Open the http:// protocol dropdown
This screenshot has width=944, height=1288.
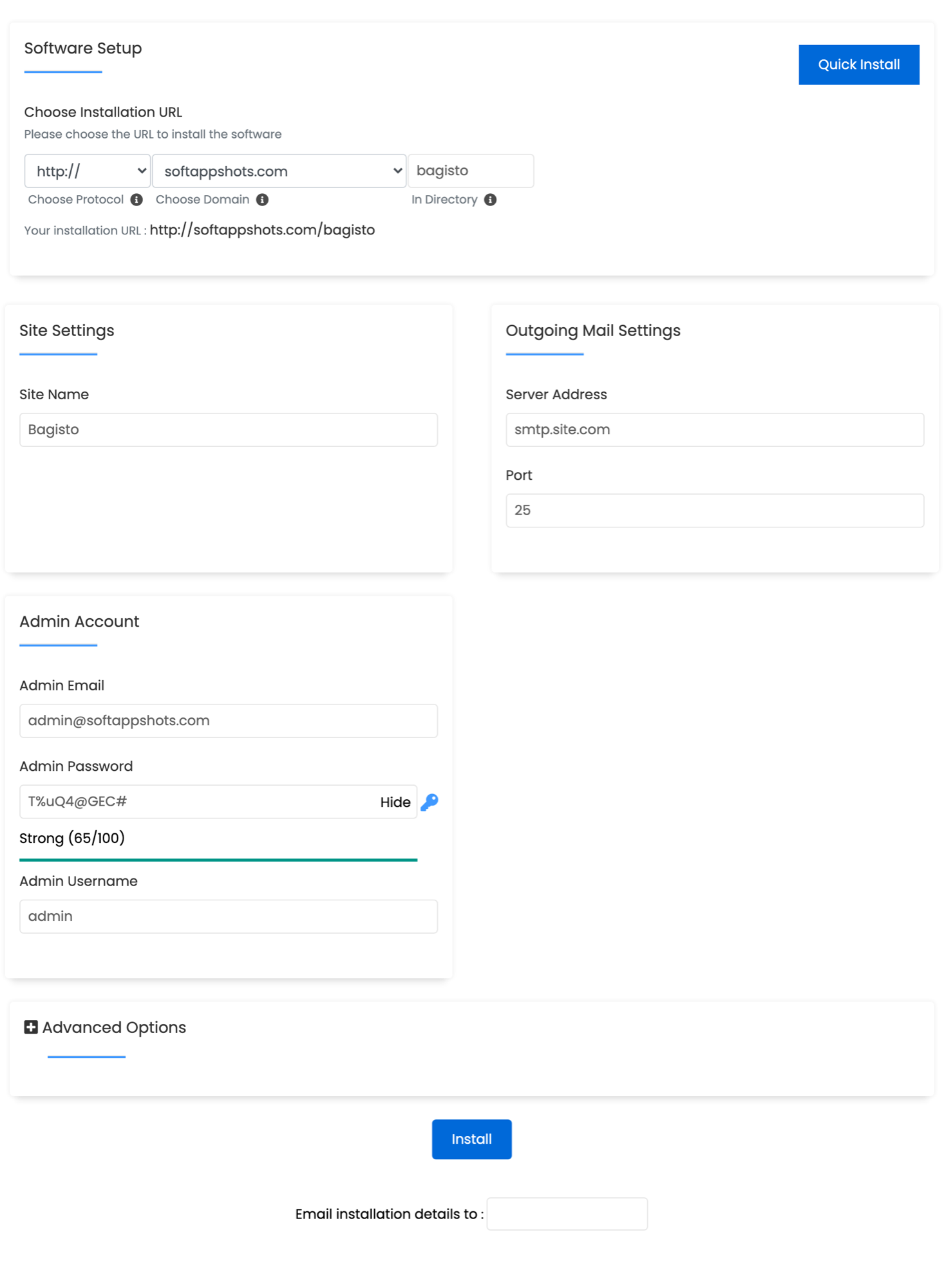(x=88, y=171)
